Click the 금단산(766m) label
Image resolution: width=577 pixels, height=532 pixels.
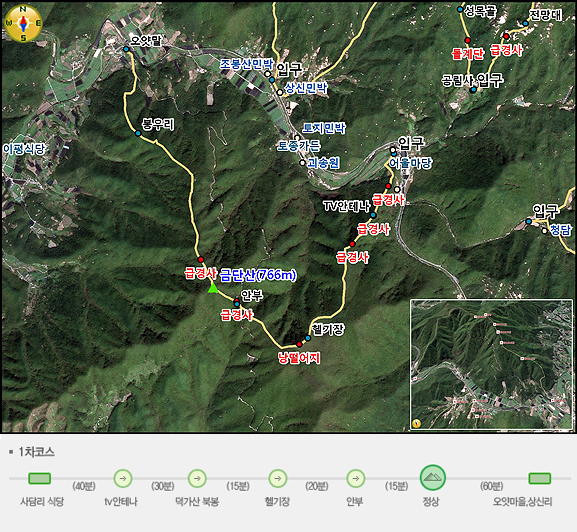point(258,275)
